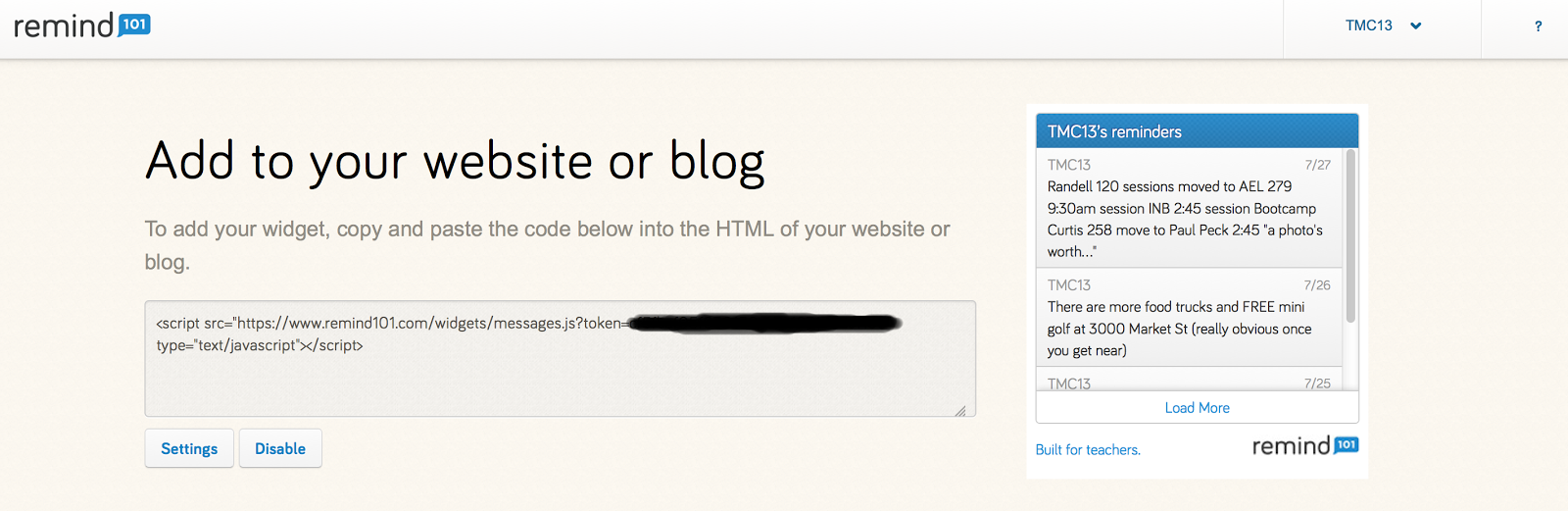Click the Add to your website heading
1568x511 pixels.
click(455, 162)
